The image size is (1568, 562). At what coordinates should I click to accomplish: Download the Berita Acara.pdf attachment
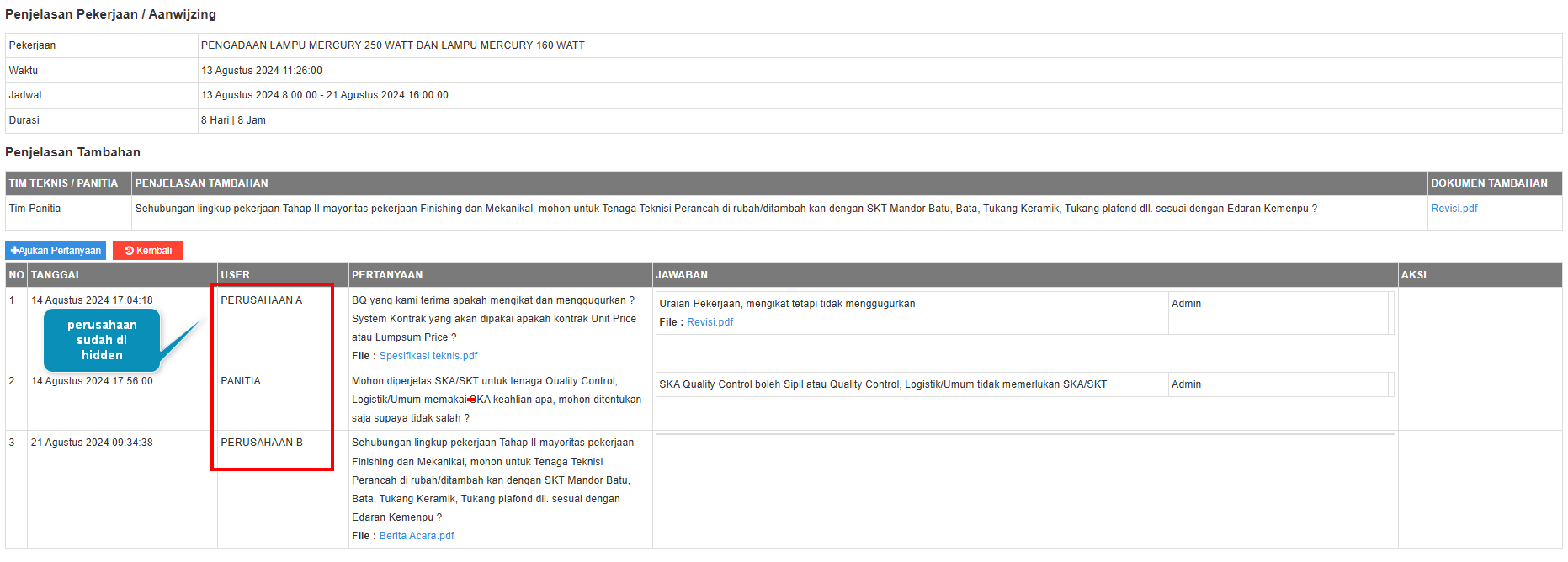point(417,536)
